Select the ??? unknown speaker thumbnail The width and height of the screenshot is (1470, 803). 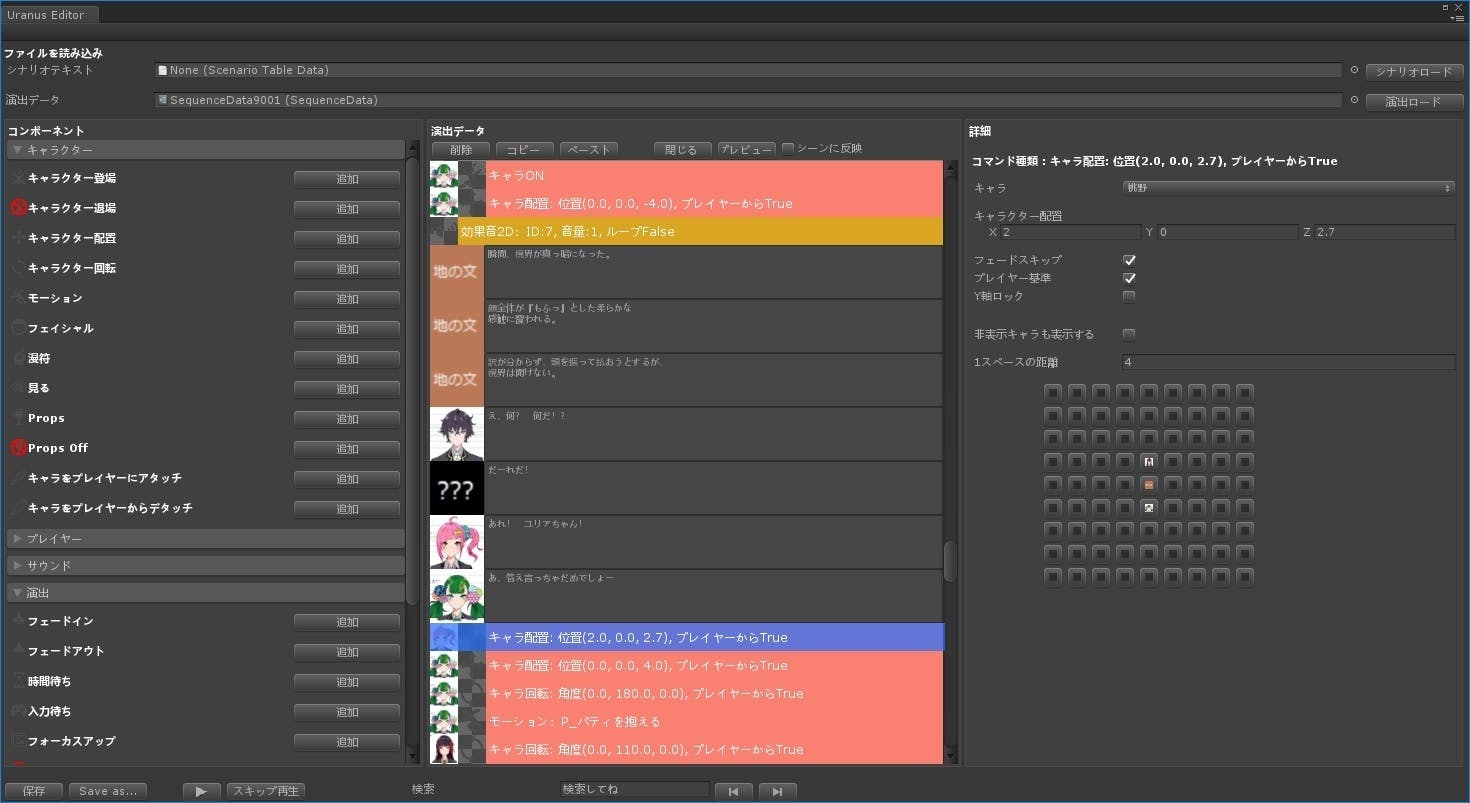click(x=456, y=488)
